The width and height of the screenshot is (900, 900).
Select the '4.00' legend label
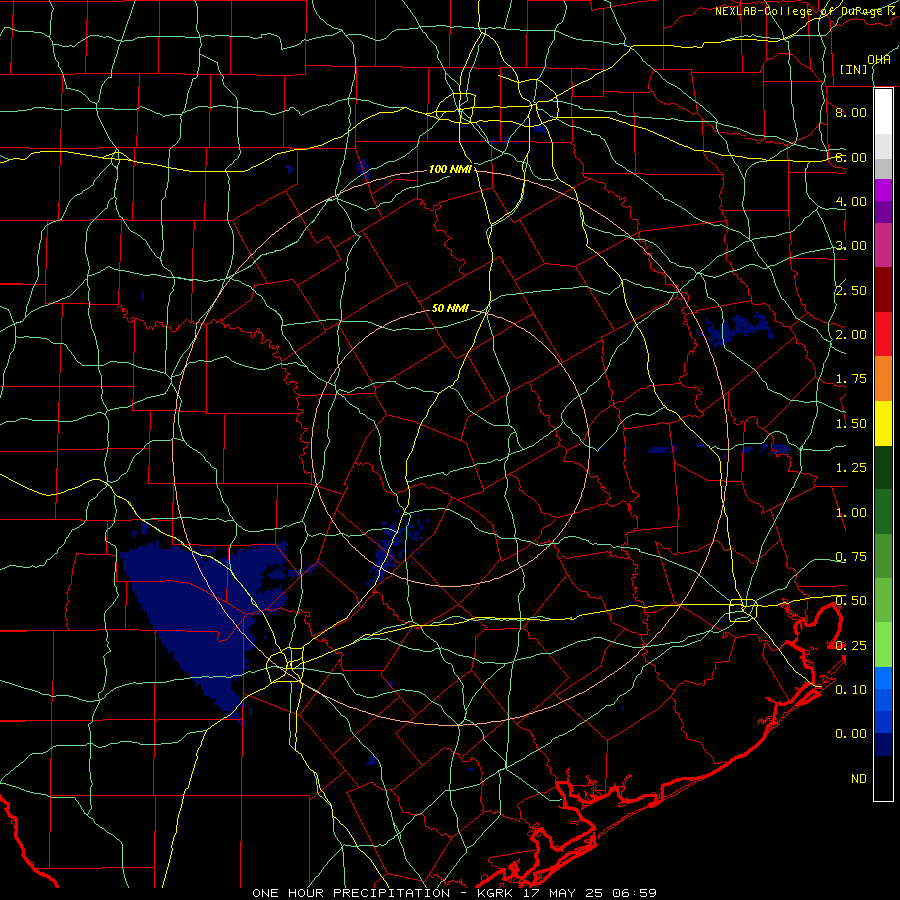tap(851, 201)
